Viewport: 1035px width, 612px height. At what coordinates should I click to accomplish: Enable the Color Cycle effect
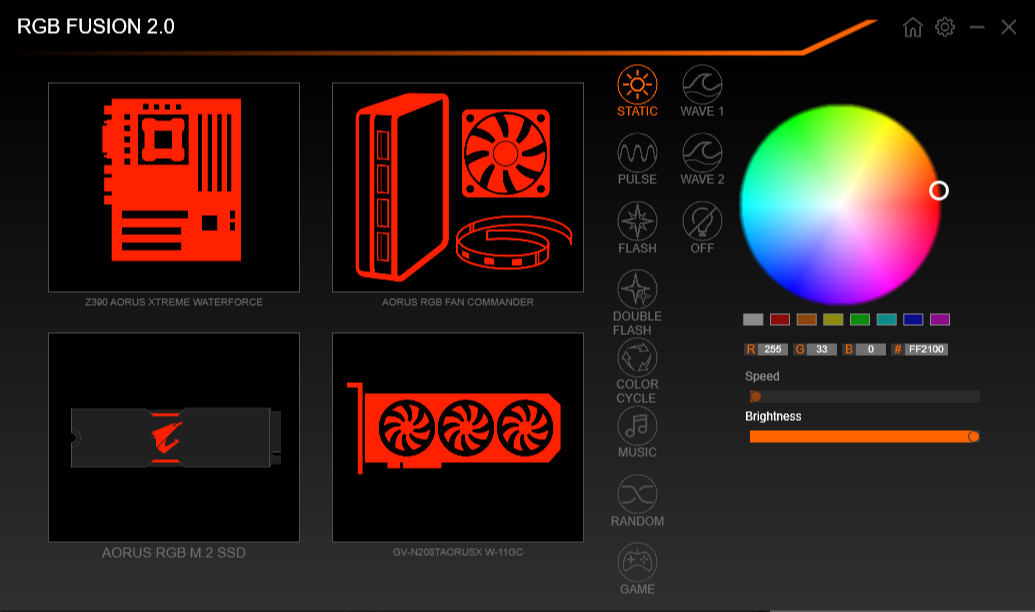pos(637,370)
